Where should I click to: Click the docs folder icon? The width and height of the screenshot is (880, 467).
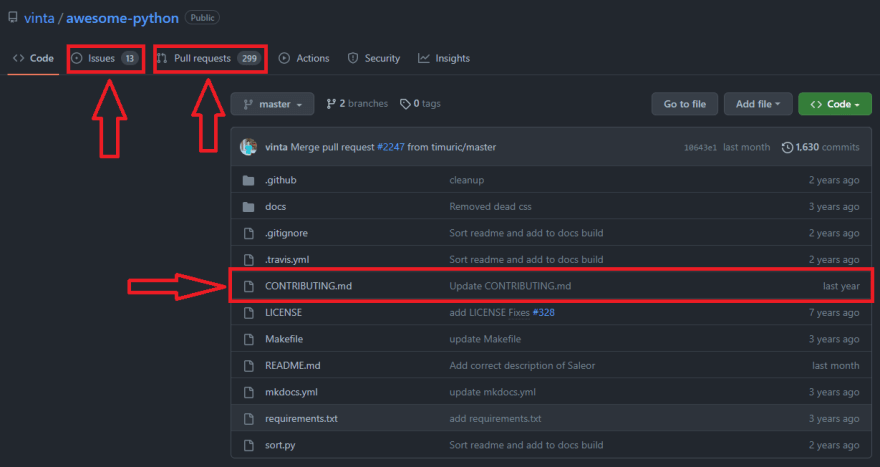tap(248, 207)
